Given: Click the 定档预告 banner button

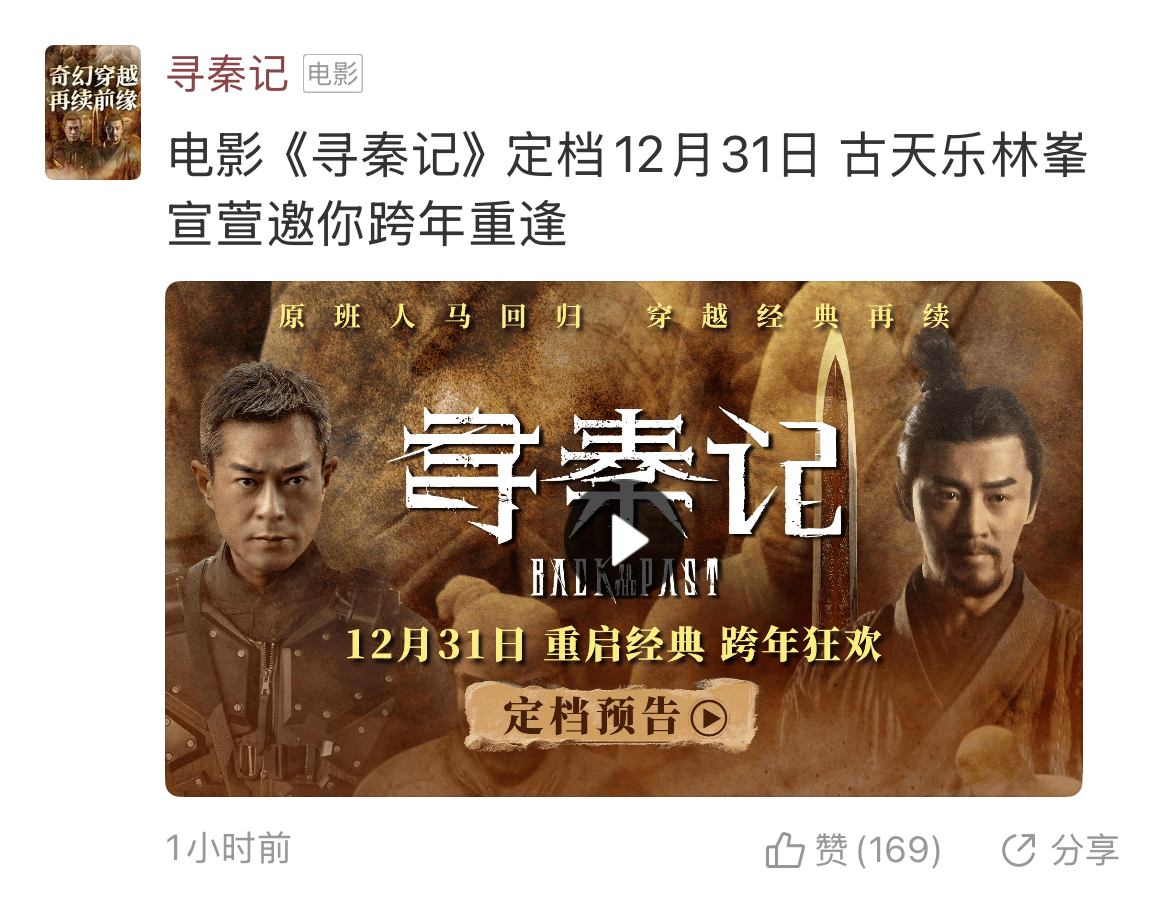Looking at the screenshot, I should coord(612,716).
